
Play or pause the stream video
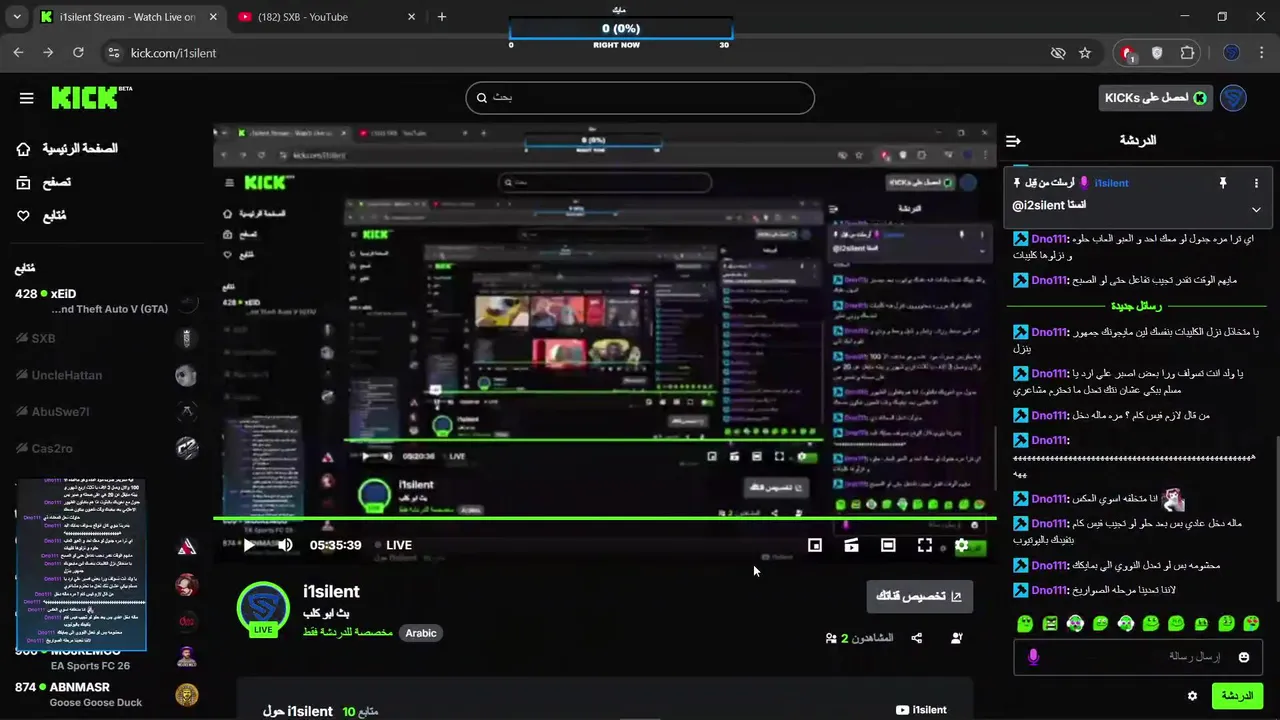pos(249,545)
